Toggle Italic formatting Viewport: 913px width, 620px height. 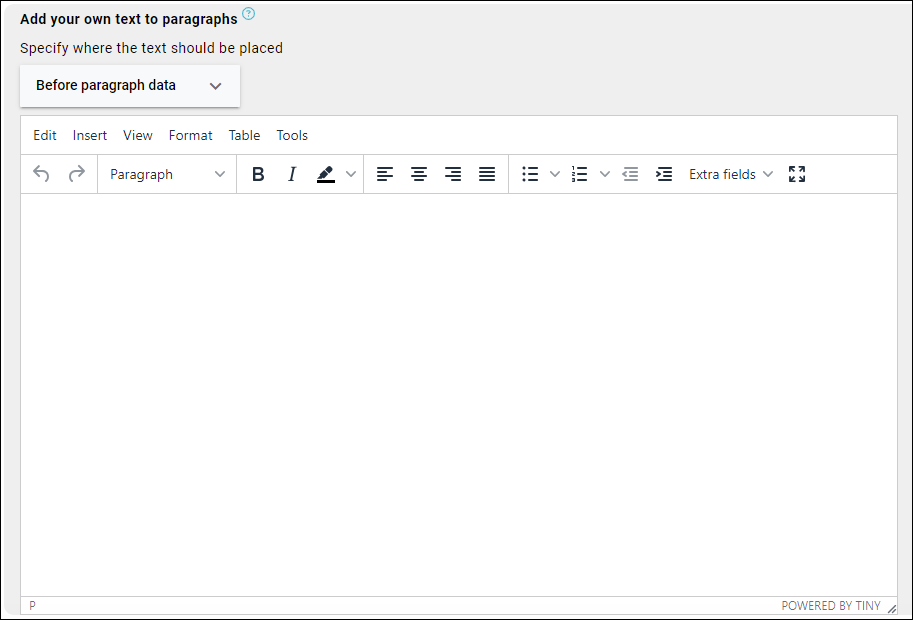pyautogui.click(x=292, y=173)
